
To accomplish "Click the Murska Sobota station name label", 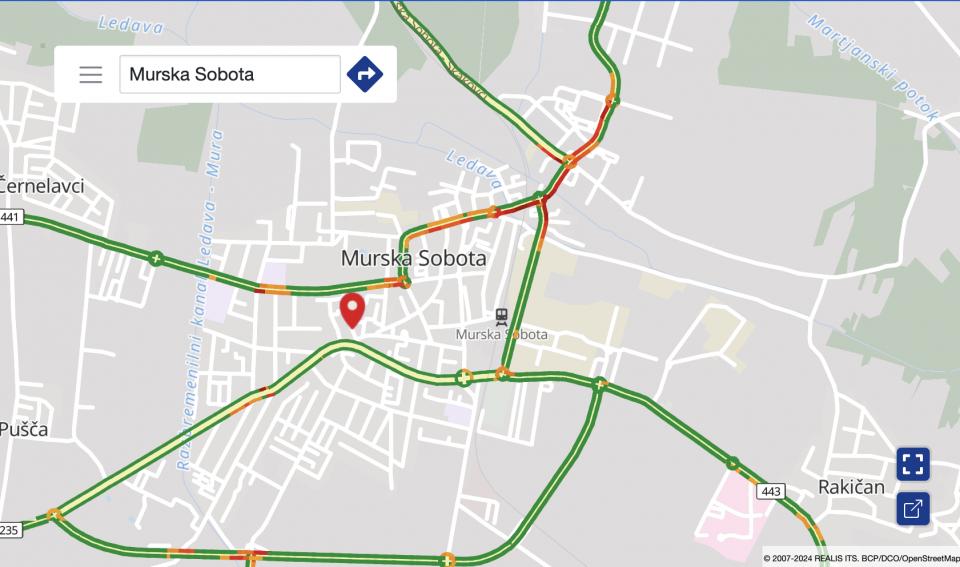I will click(501, 334).
